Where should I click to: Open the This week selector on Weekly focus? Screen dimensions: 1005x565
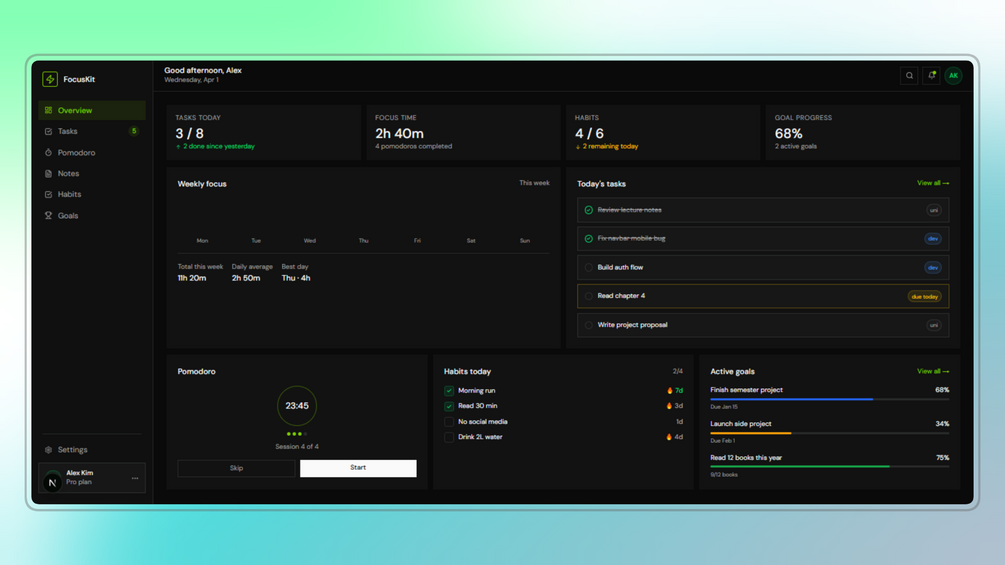click(x=534, y=183)
